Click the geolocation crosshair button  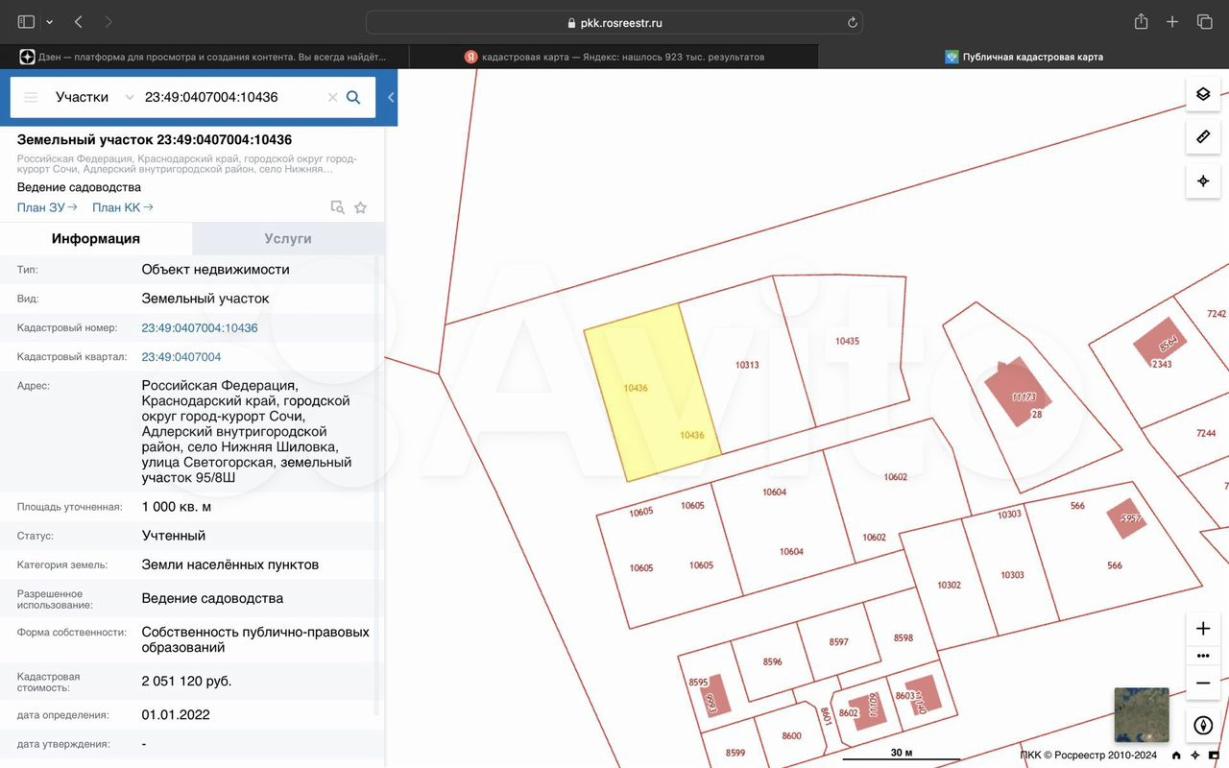(x=1203, y=181)
